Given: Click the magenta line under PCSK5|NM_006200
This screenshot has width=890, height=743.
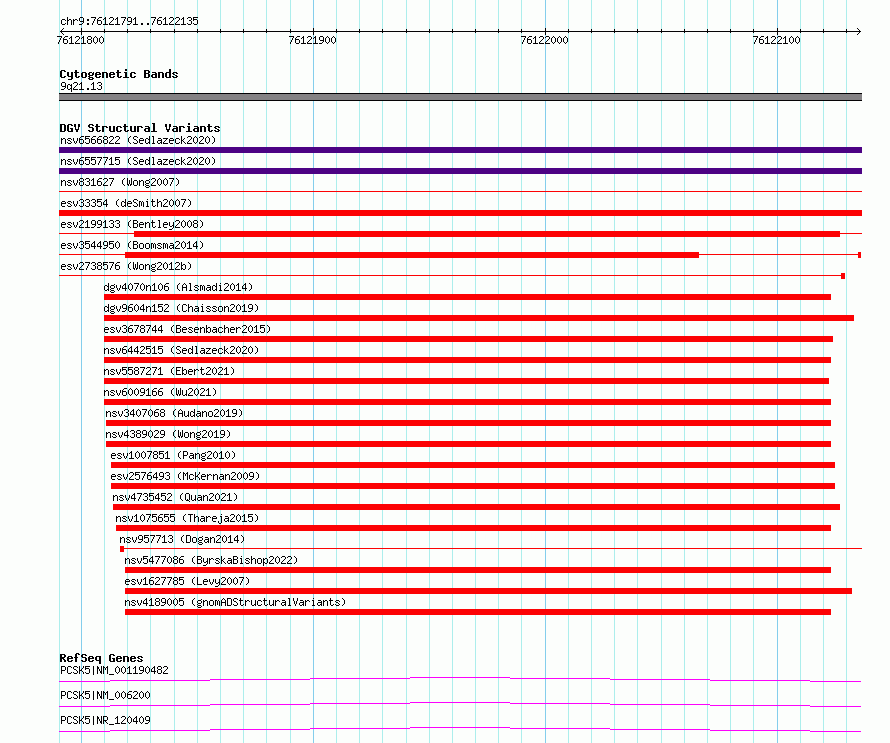Looking at the screenshot, I should pos(460,704).
